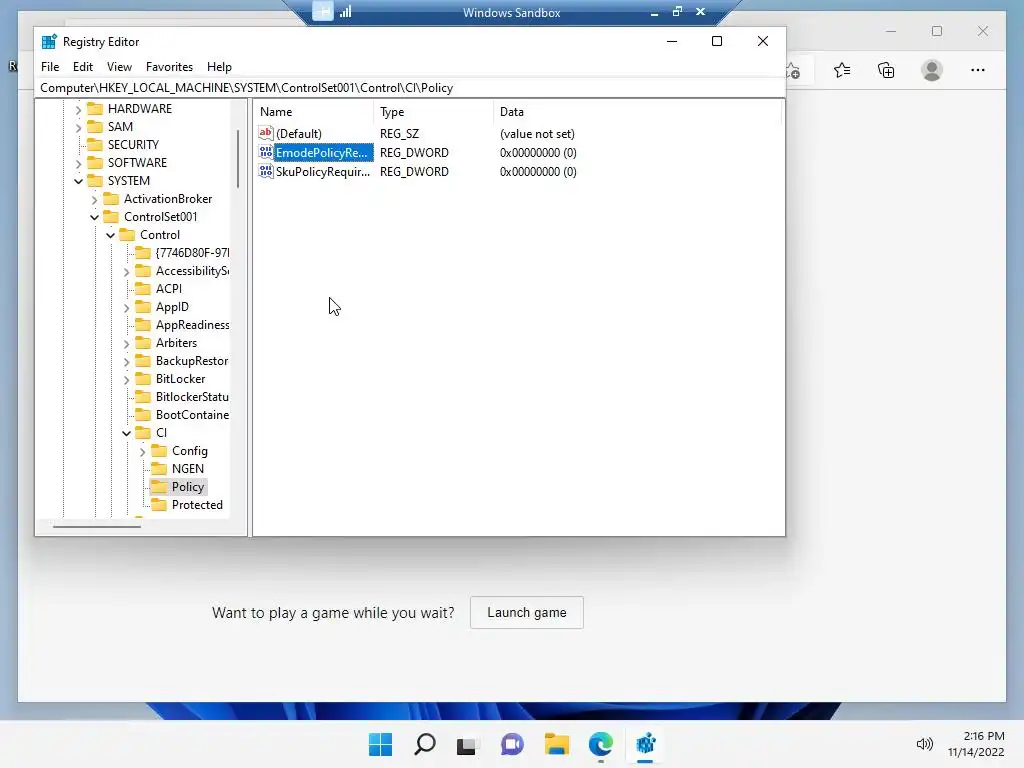The image size is (1024, 768).
Task: Collapse the SYSTEM key
Action: (x=78, y=181)
